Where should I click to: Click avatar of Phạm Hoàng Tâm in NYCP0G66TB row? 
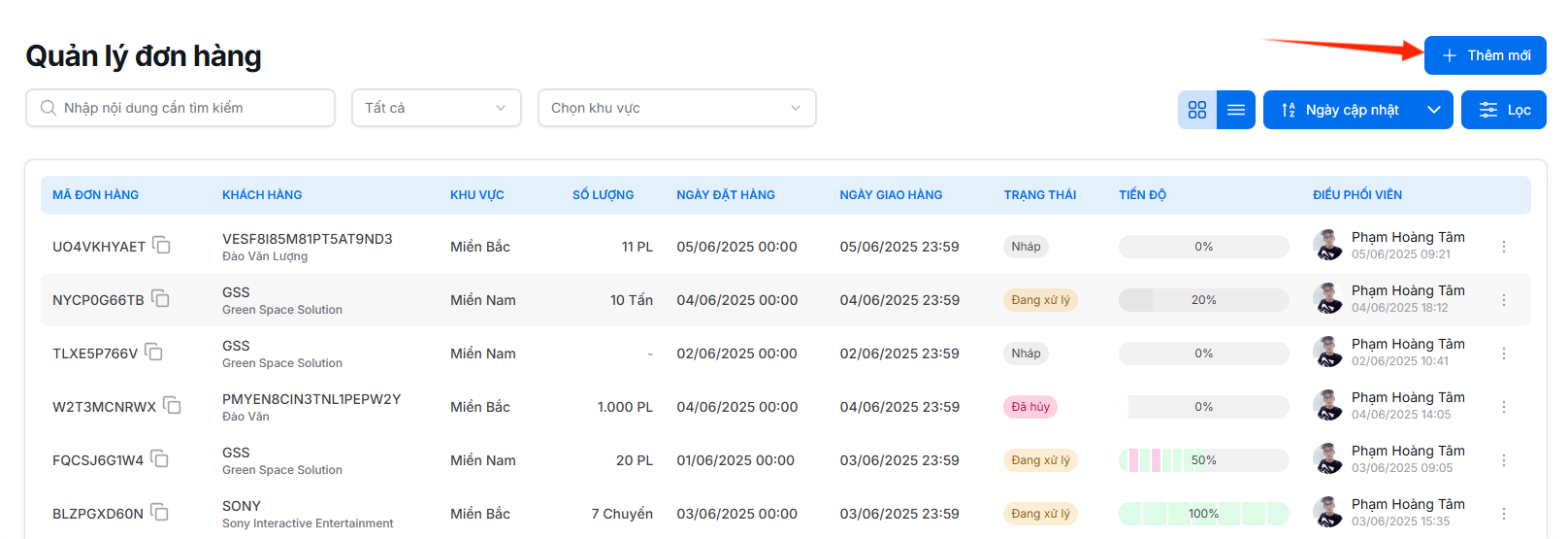point(1327,299)
